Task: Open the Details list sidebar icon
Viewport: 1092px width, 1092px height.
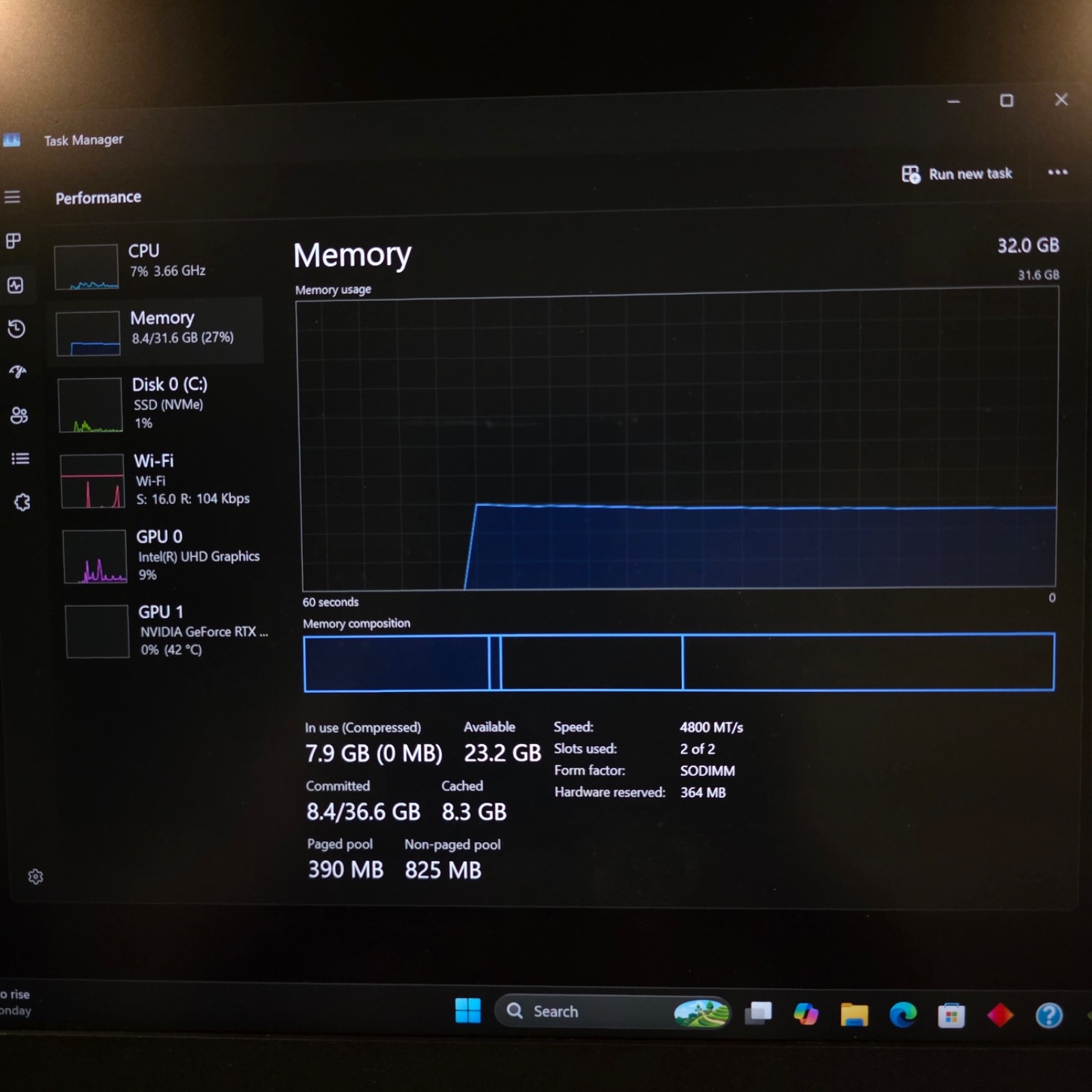Action: (x=20, y=459)
